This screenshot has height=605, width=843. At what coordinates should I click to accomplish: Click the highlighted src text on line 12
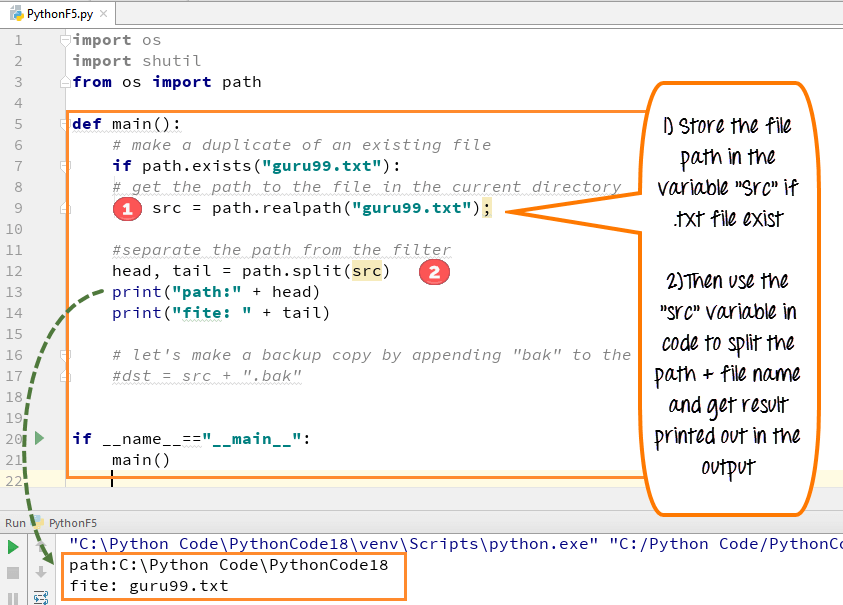[x=367, y=271]
